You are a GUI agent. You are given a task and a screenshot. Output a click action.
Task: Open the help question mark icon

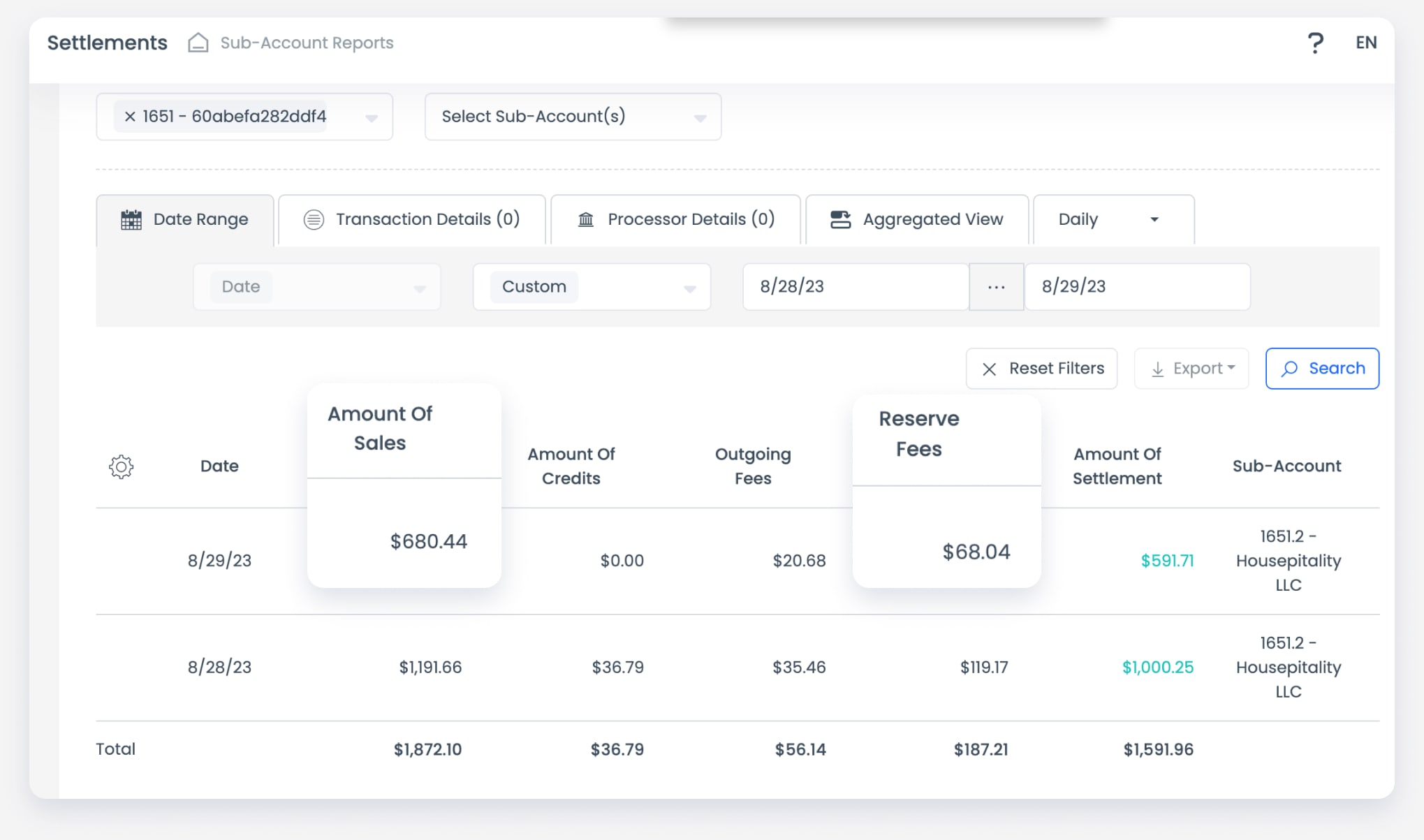coord(1315,43)
